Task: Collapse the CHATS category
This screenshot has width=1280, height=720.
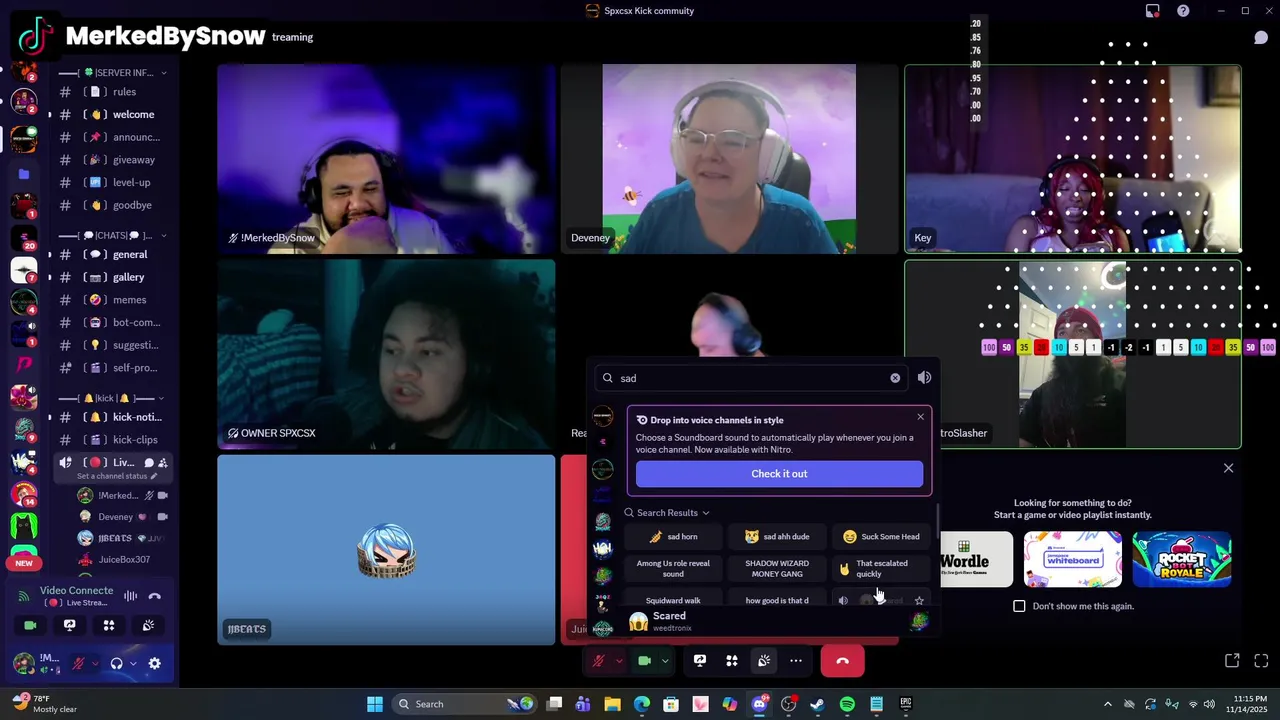Action: coord(112,236)
